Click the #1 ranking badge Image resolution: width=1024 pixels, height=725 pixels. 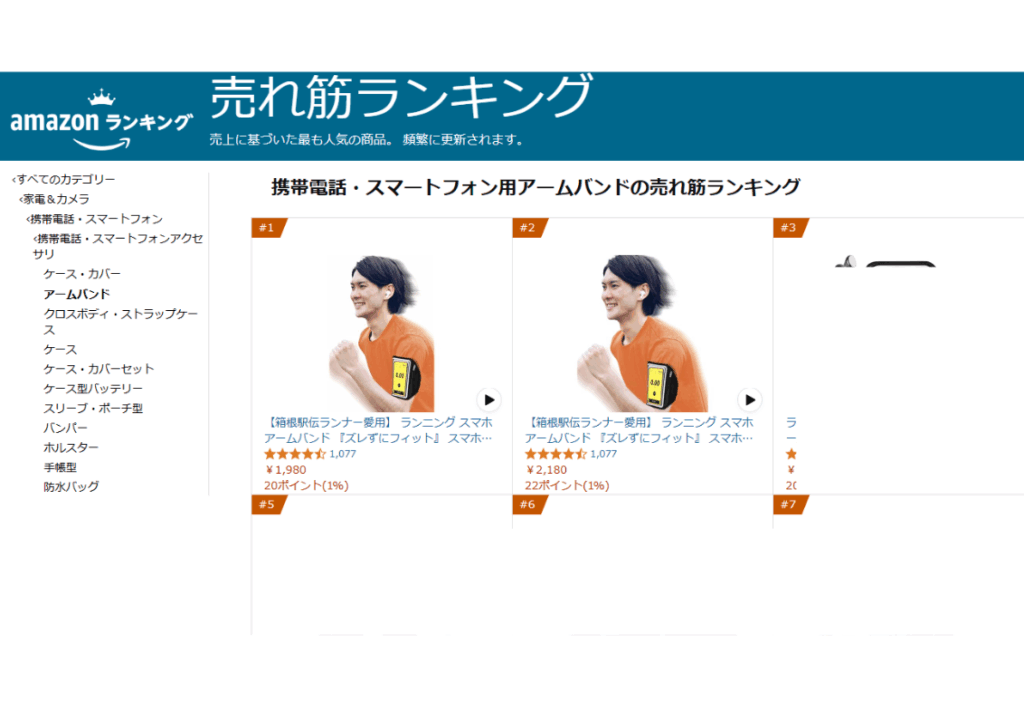[268, 228]
